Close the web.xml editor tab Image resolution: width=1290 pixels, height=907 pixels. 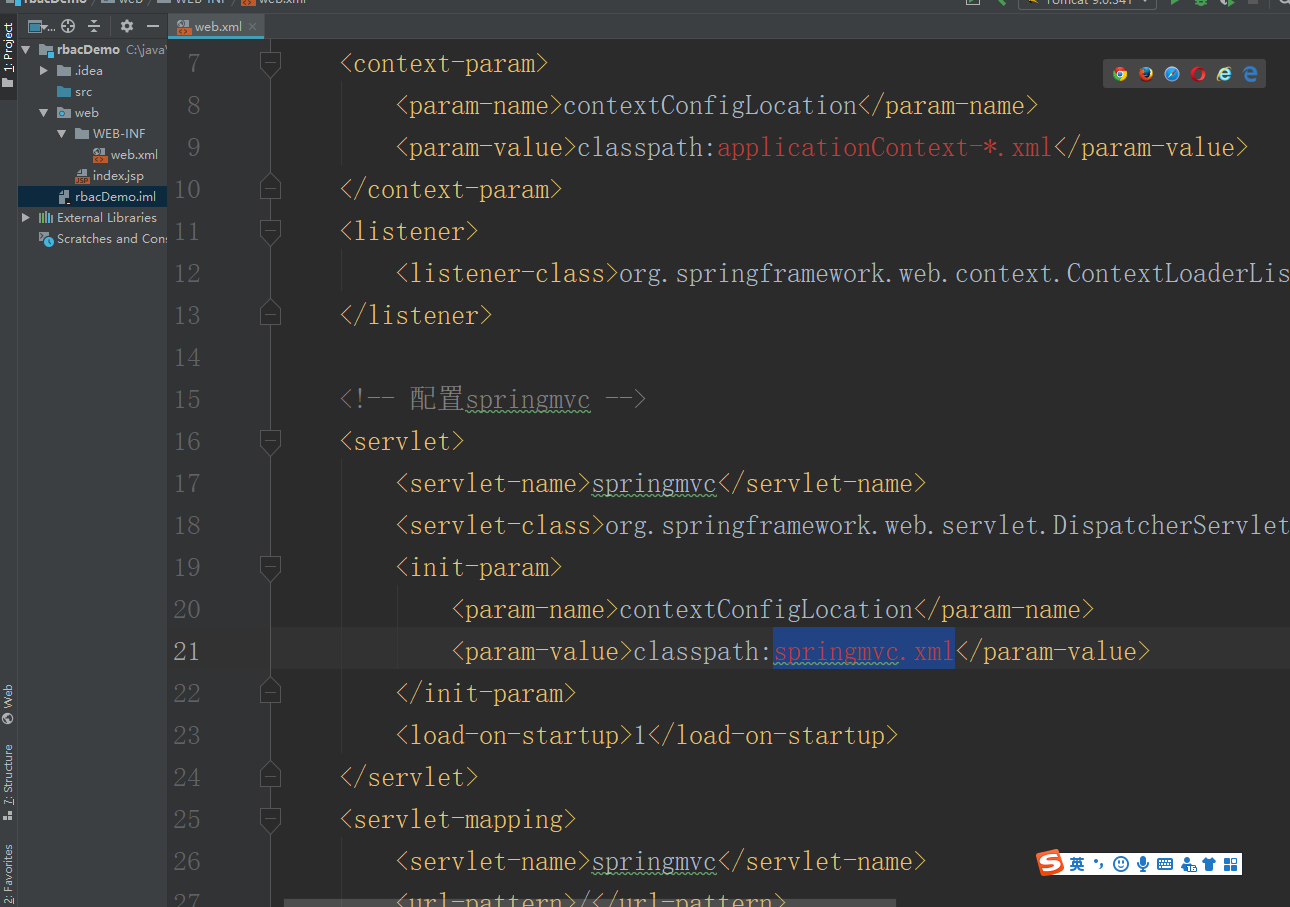pyautogui.click(x=252, y=27)
